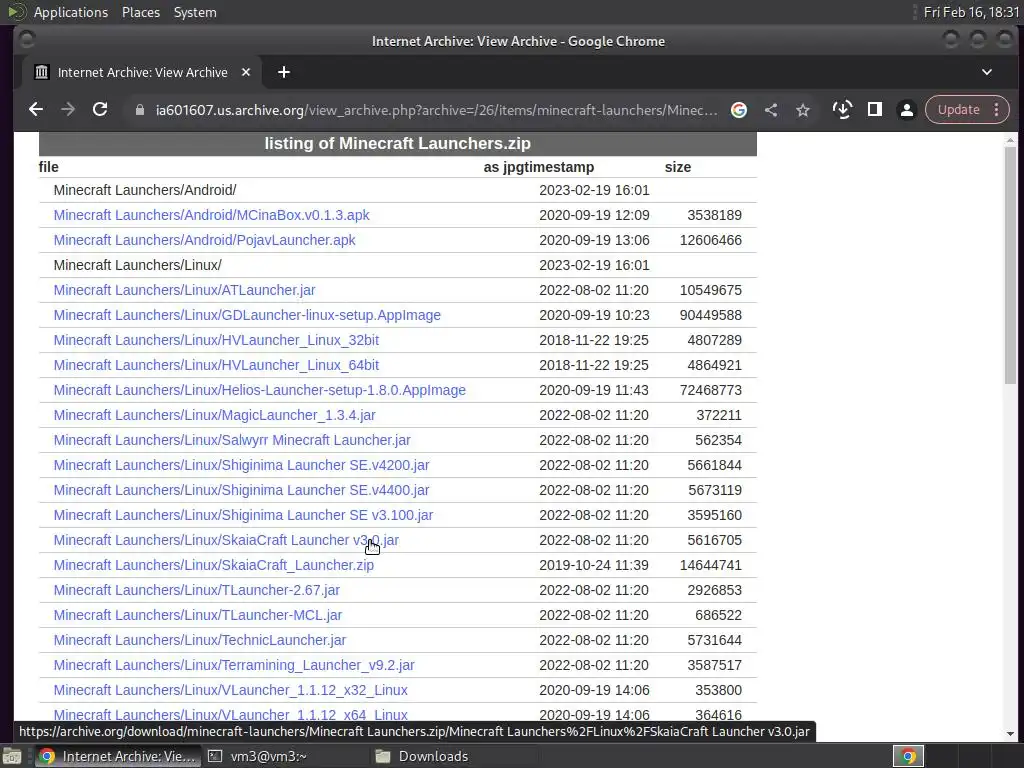
Task: Expand the tab search dropdown arrow
Action: tap(987, 72)
